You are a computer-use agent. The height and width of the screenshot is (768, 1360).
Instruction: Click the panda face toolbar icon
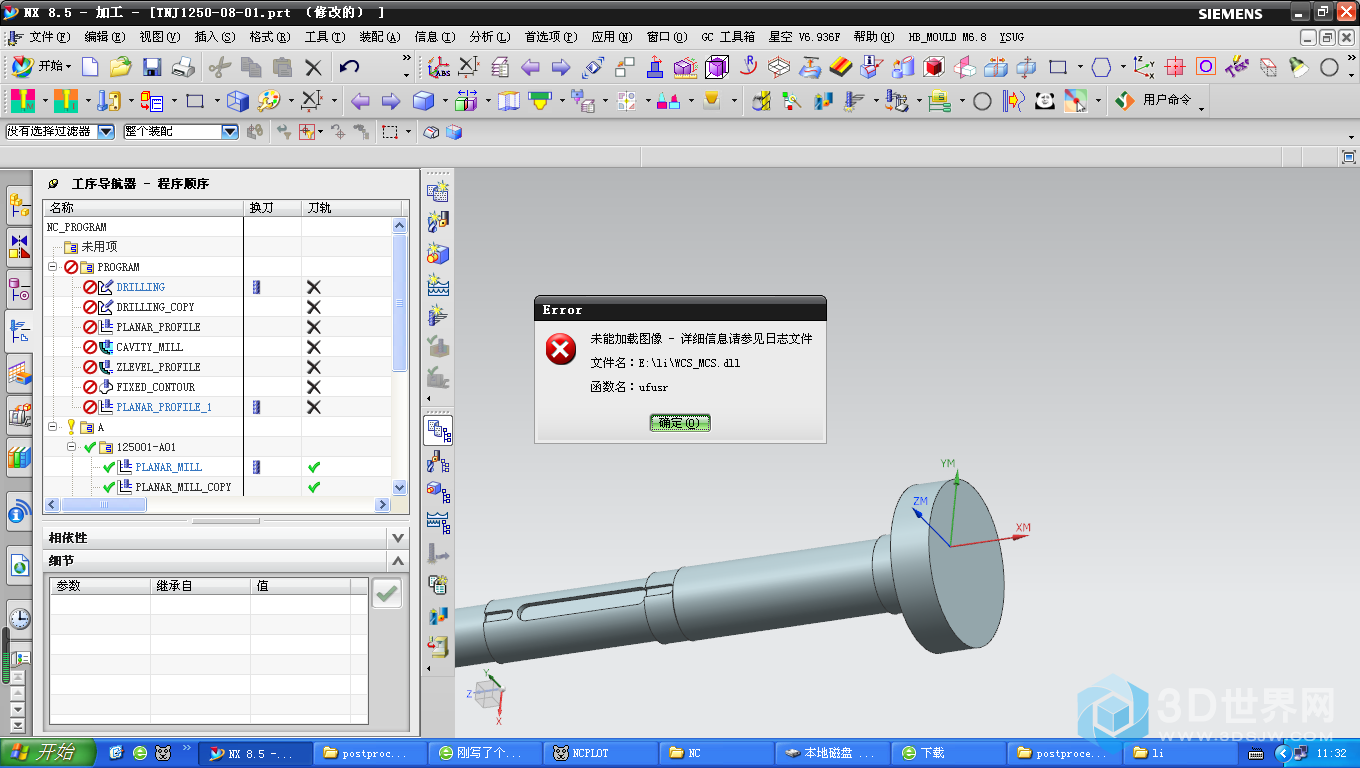click(1045, 100)
